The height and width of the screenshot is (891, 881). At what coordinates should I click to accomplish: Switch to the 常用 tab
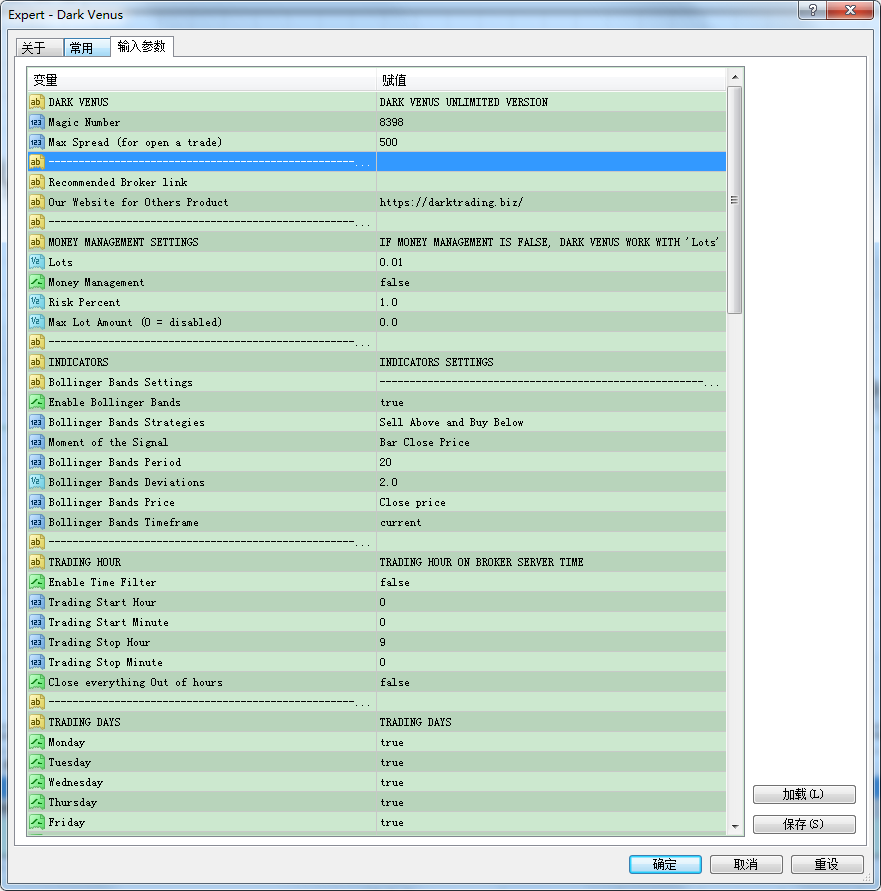point(82,48)
